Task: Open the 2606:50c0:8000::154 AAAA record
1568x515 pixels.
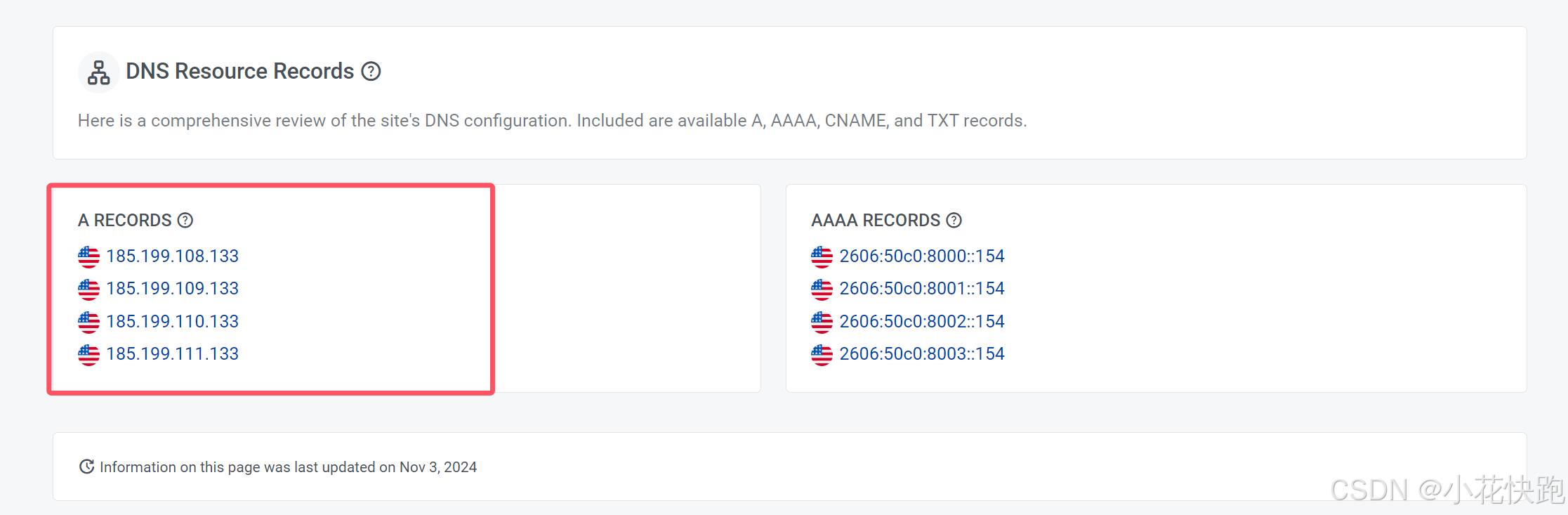Action: click(x=922, y=256)
